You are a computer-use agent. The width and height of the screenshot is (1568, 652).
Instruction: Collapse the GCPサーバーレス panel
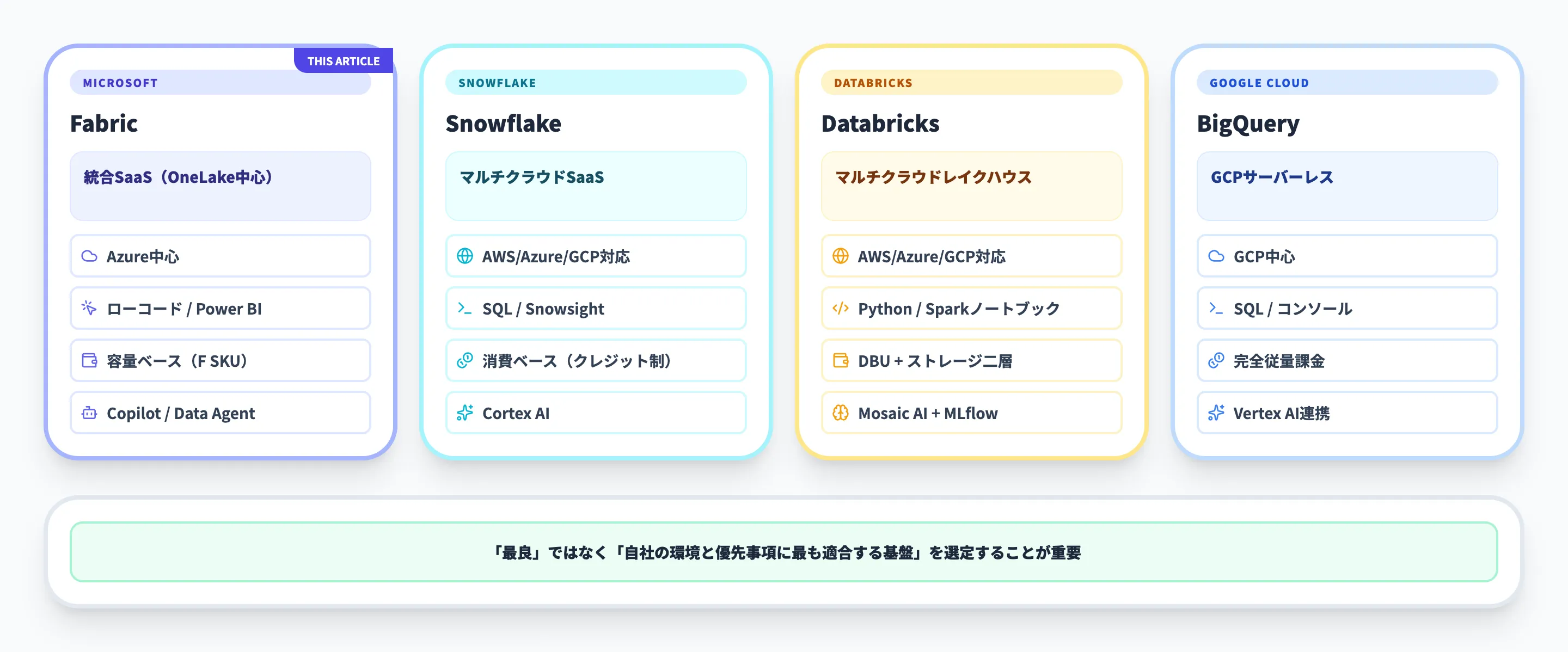point(1345,186)
